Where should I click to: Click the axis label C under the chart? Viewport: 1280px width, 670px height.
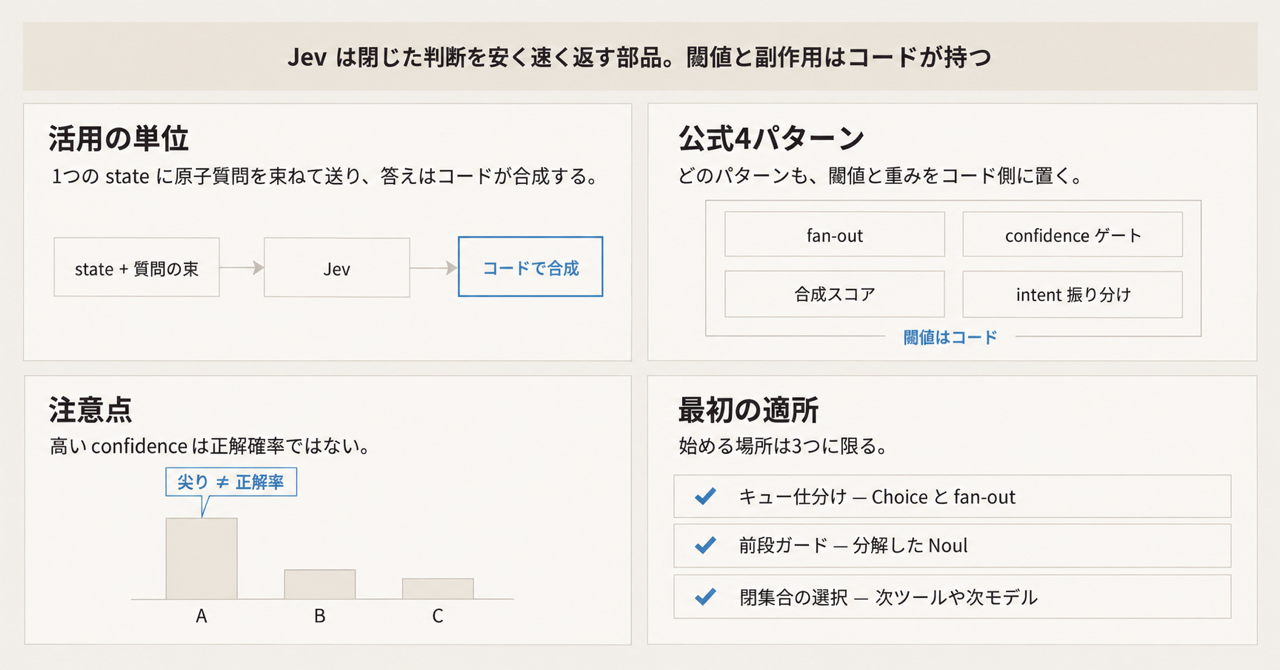tap(438, 616)
